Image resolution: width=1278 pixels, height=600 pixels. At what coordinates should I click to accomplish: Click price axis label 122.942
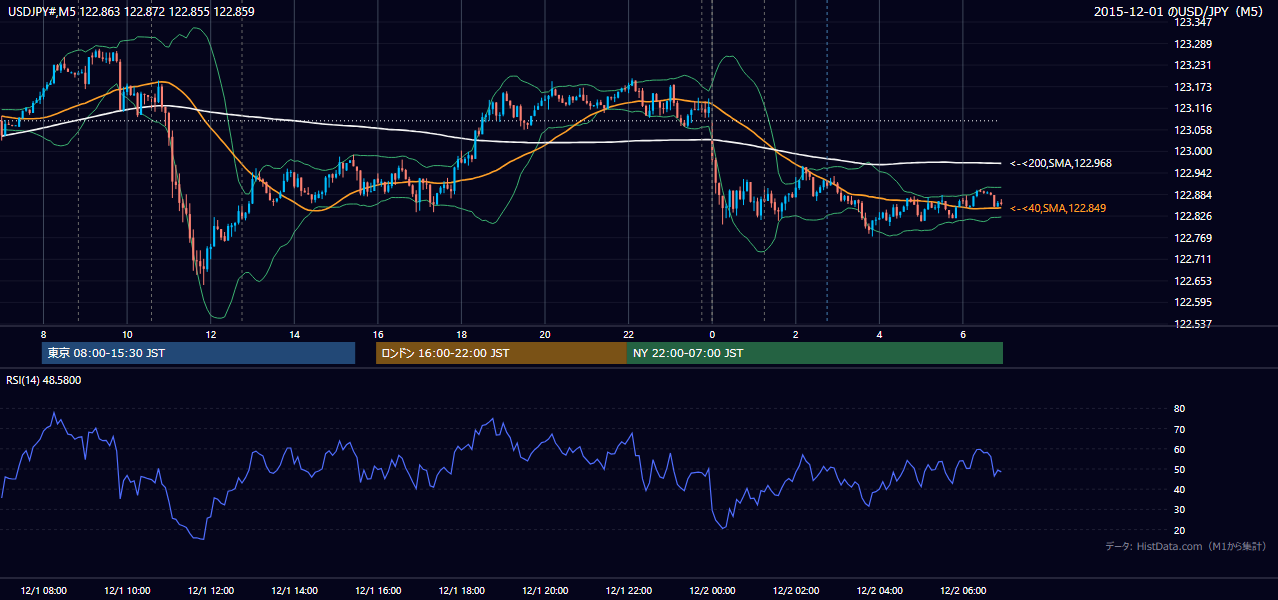click(1192, 173)
